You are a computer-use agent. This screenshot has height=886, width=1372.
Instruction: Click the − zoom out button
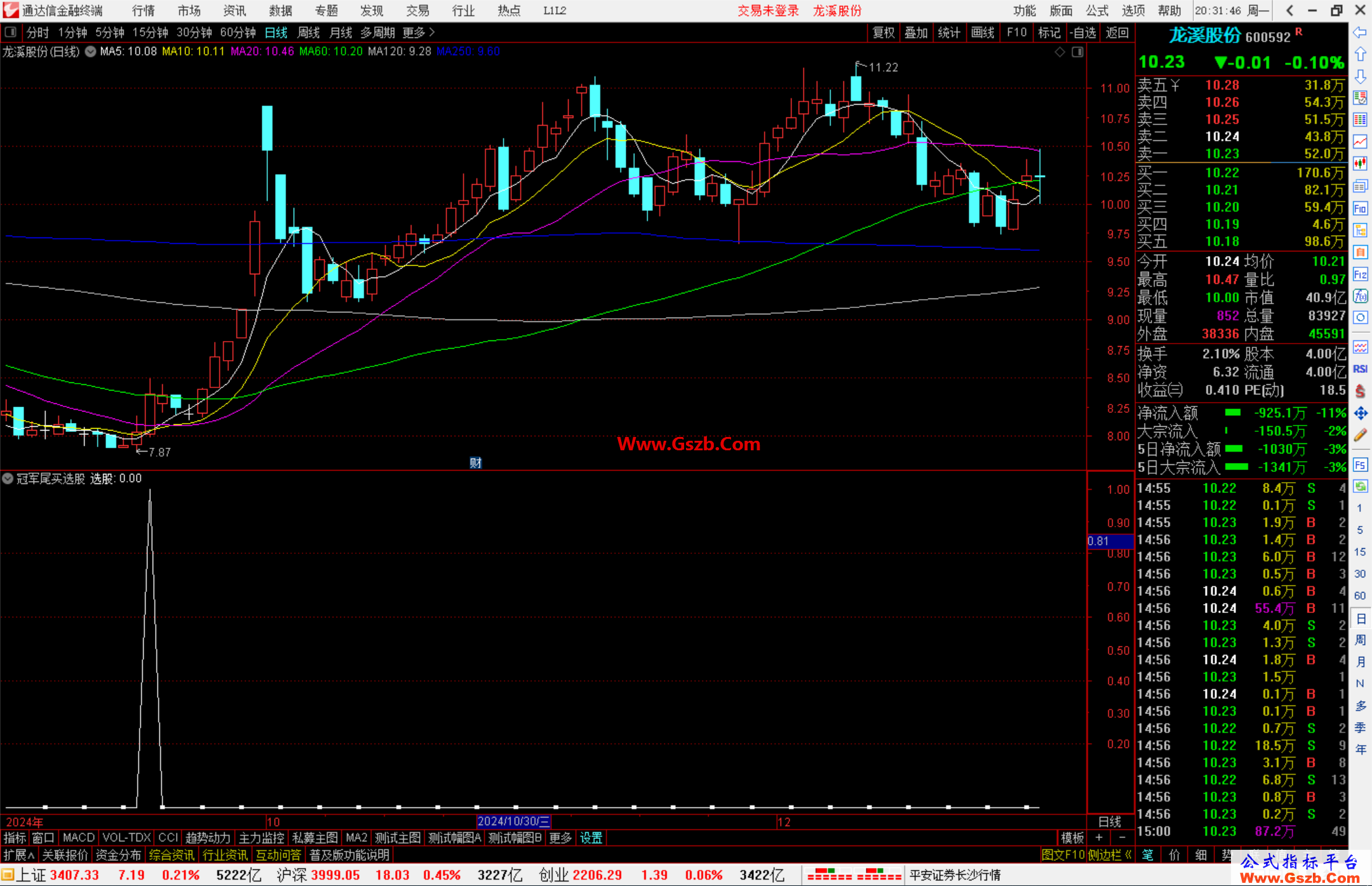click(1122, 838)
